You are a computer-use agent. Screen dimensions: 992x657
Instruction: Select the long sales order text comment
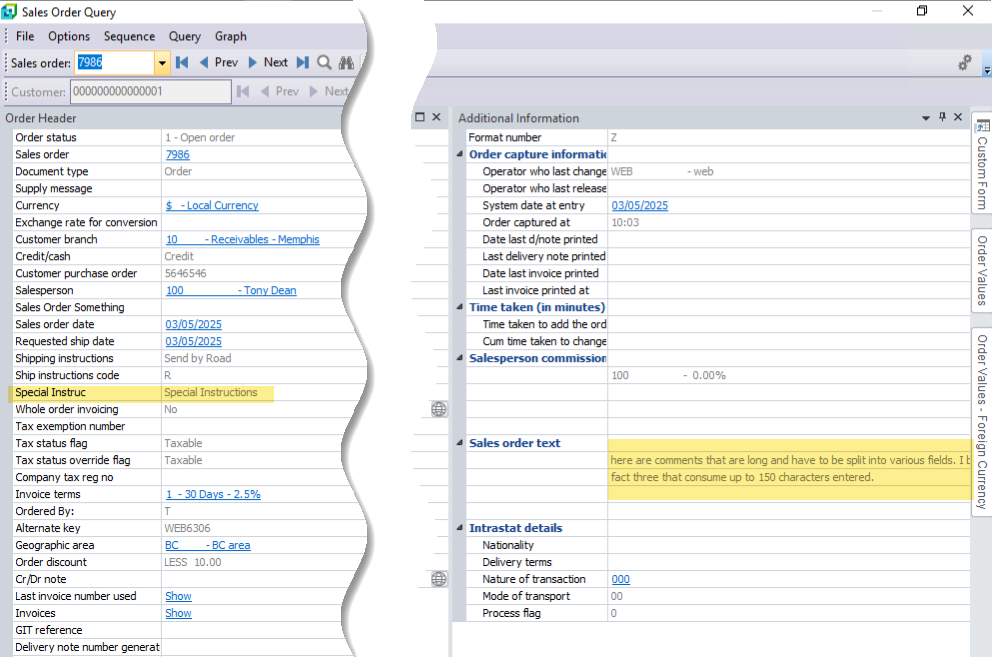tap(790, 469)
